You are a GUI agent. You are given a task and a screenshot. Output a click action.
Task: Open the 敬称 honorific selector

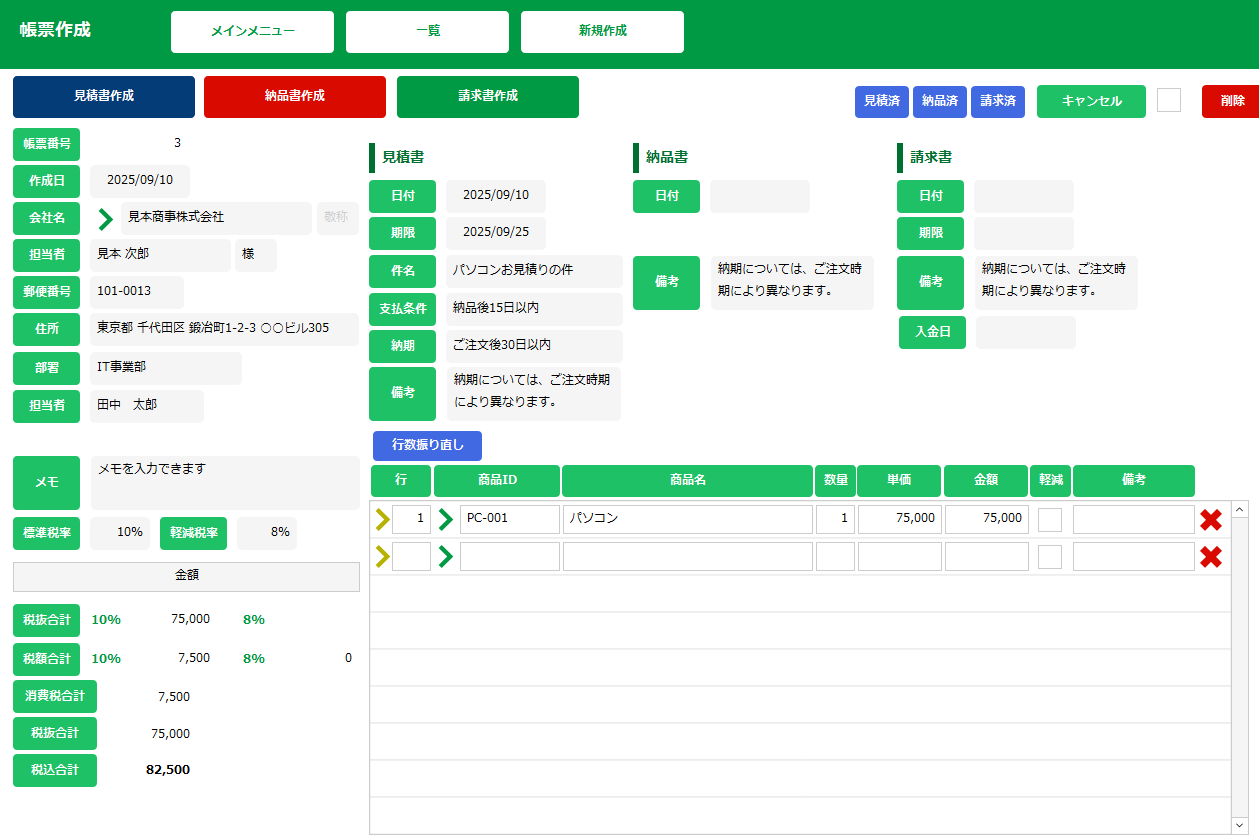[338, 217]
